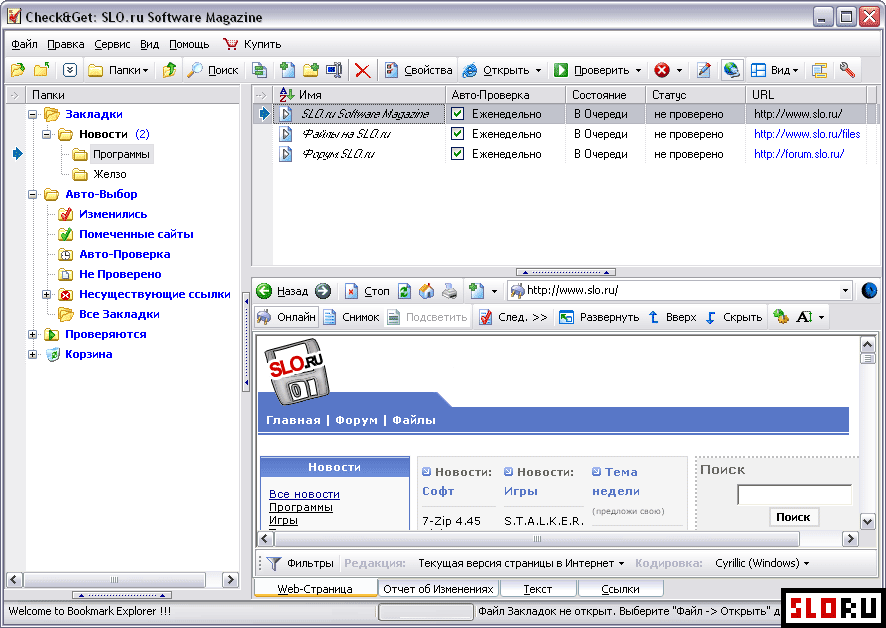
Task: Click the red X delete icon
Action: coord(363,70)
